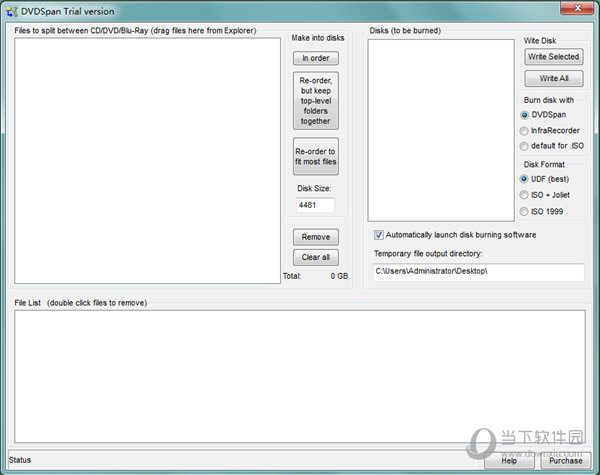Open Help

(509, 461)
